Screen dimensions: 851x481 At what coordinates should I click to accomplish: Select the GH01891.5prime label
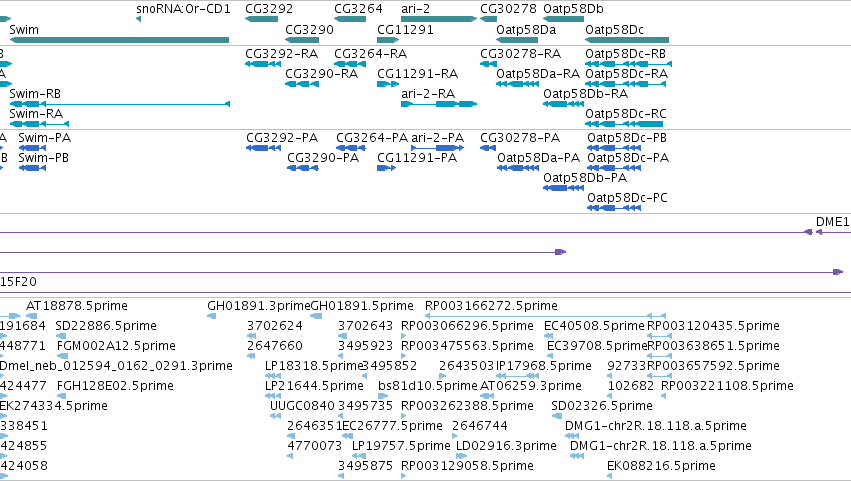point(362,306)
